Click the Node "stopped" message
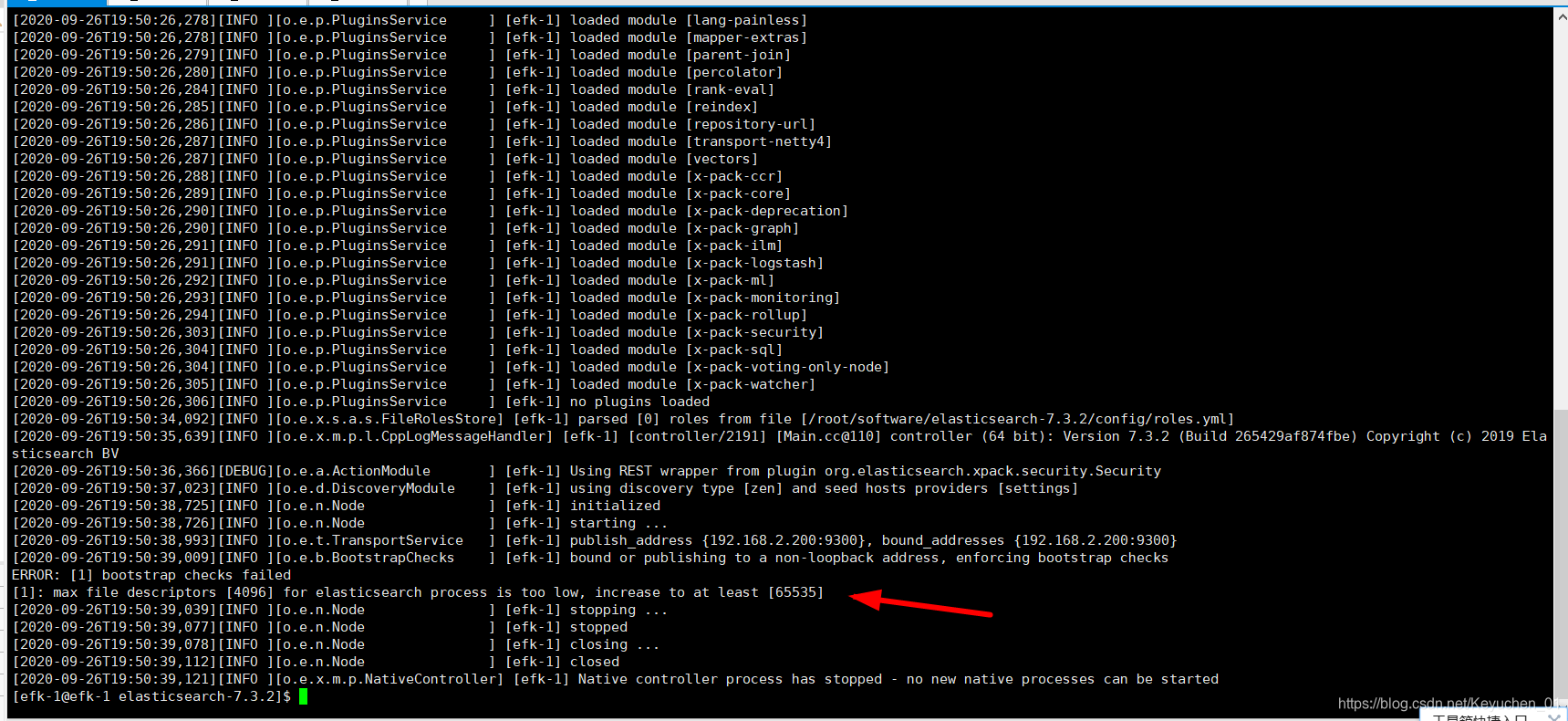Screen dimensions: 1568x721 coord(598,627)
